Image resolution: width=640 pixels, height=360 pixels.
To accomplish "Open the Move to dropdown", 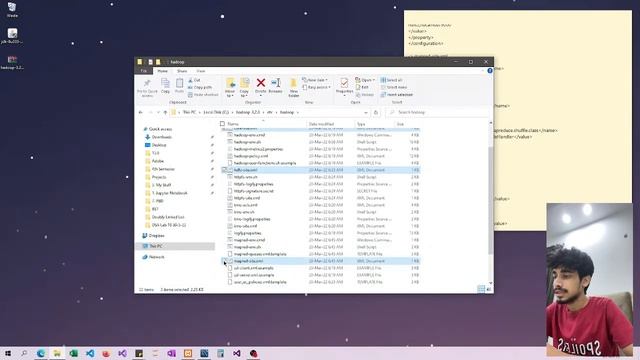I will click(x=230, y=87).
